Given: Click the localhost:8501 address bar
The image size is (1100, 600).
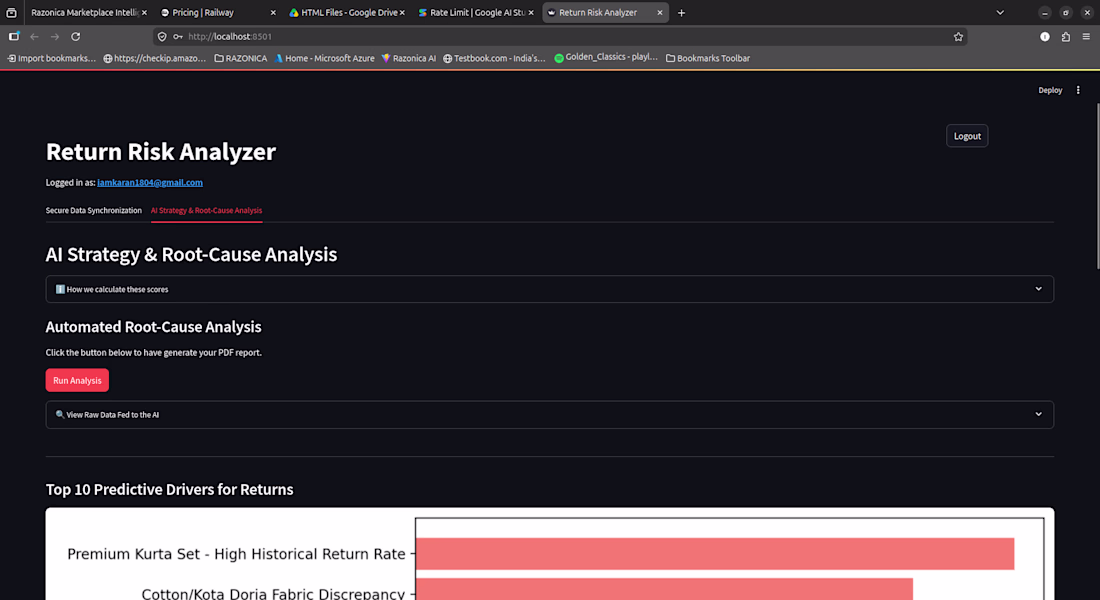Looking at the screenshot, I should coord(561,36).
